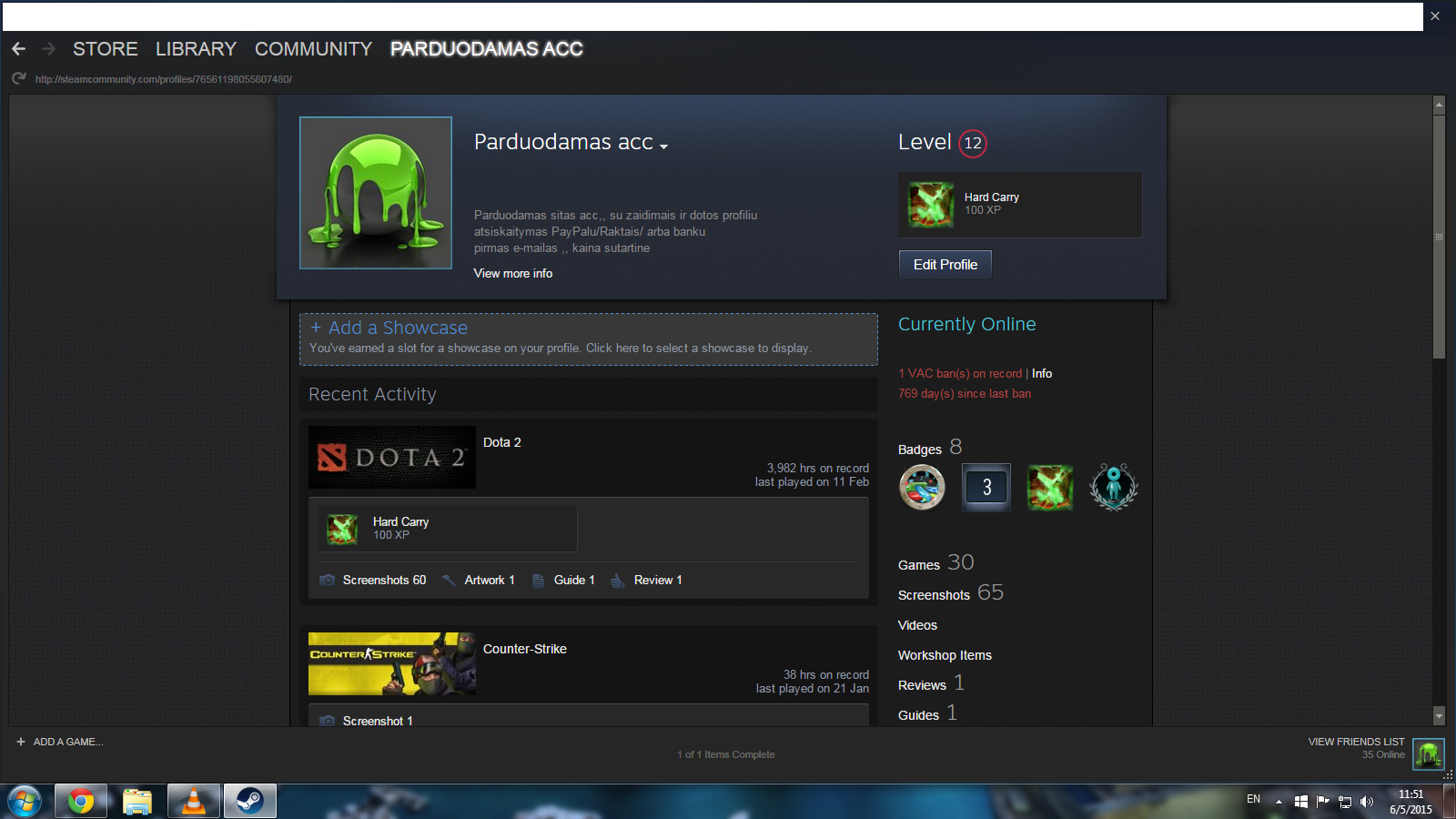Launch Google Chrome from the taskbar
The width and height of the screenshot is (1456, 819).
point(81,802)
